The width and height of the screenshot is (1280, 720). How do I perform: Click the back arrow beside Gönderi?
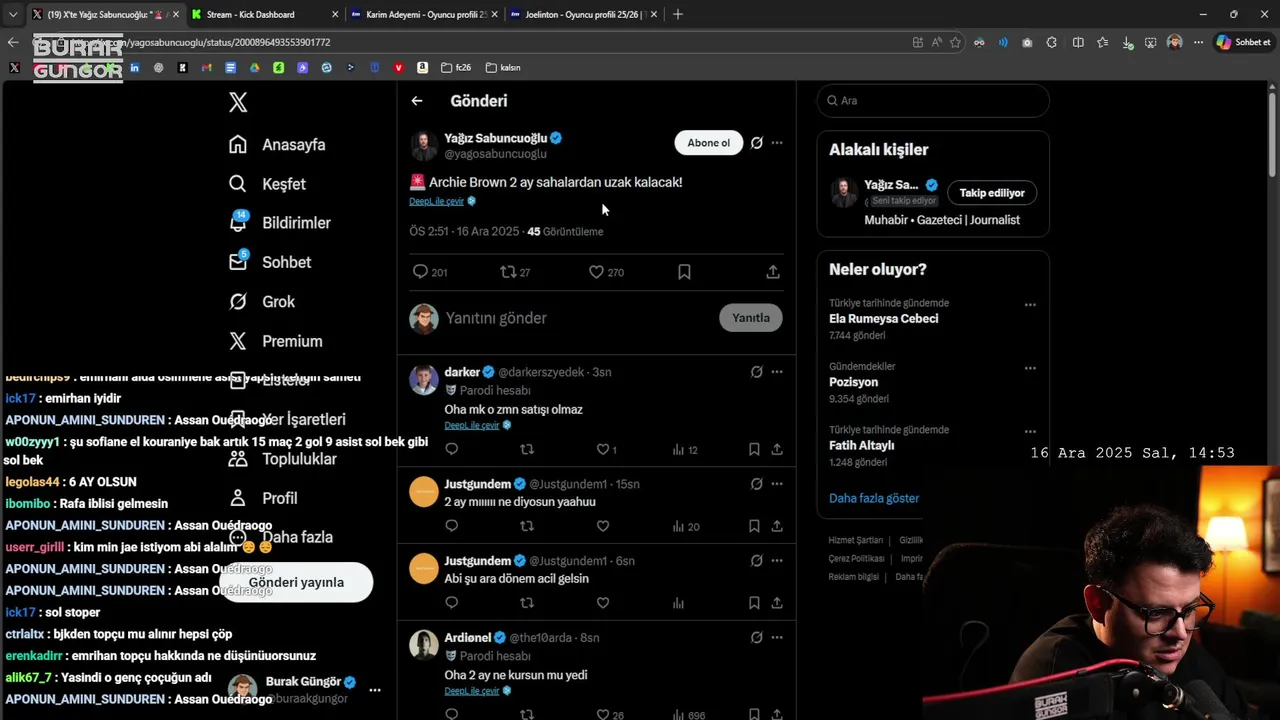click(417, 101)
